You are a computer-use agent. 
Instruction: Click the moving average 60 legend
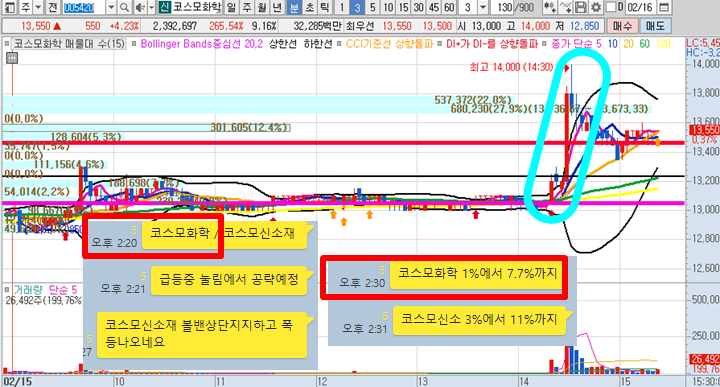coord(645,44)
